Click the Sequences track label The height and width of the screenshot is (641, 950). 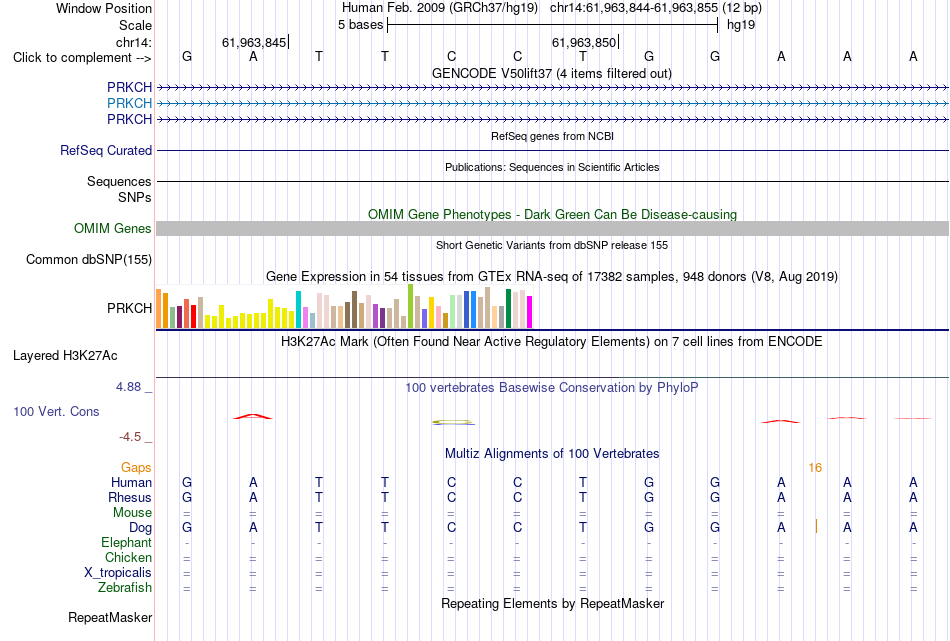119,181
